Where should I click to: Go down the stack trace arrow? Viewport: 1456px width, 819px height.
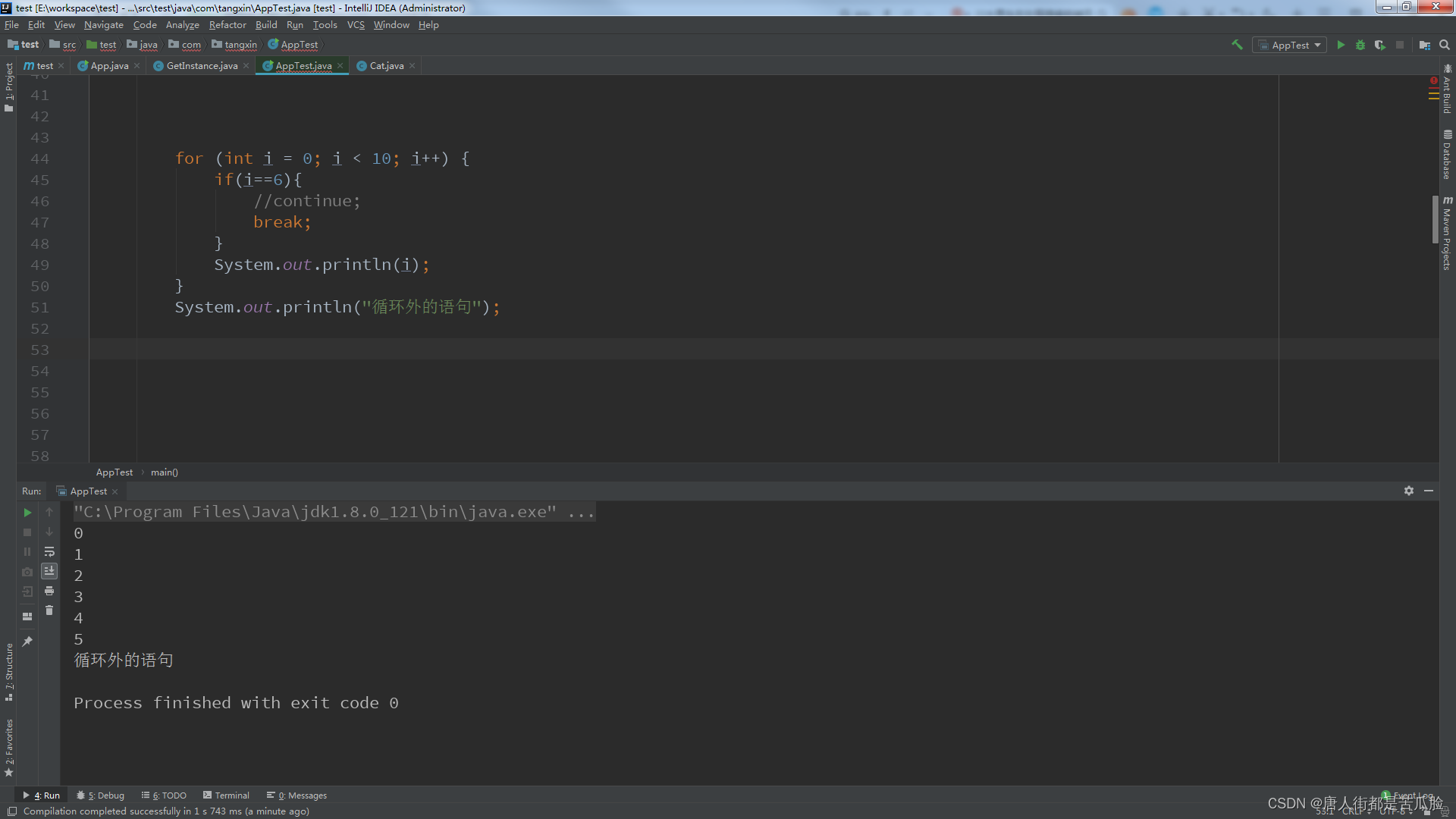[49, 532]
